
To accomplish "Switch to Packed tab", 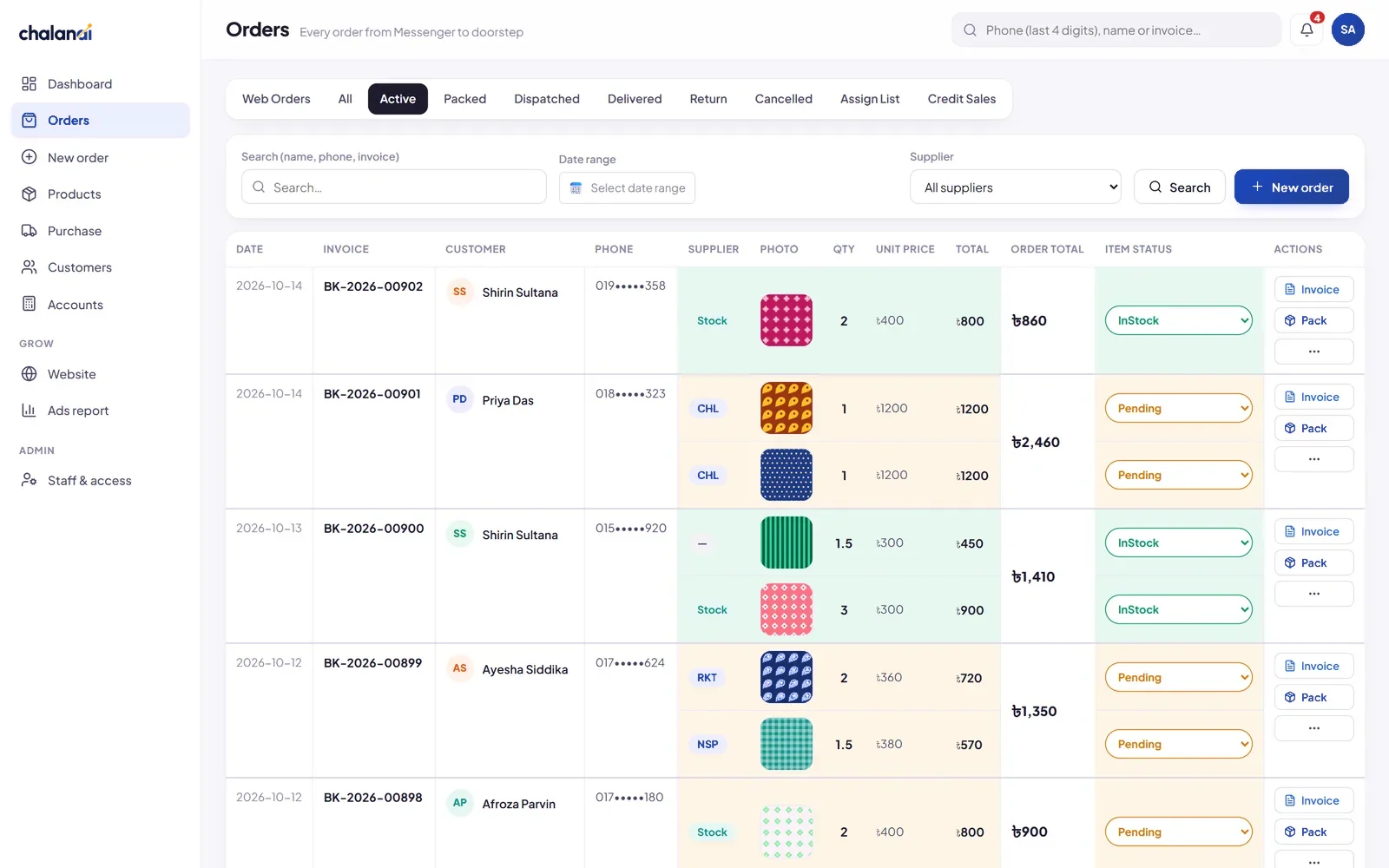I will tap(464, 99).
